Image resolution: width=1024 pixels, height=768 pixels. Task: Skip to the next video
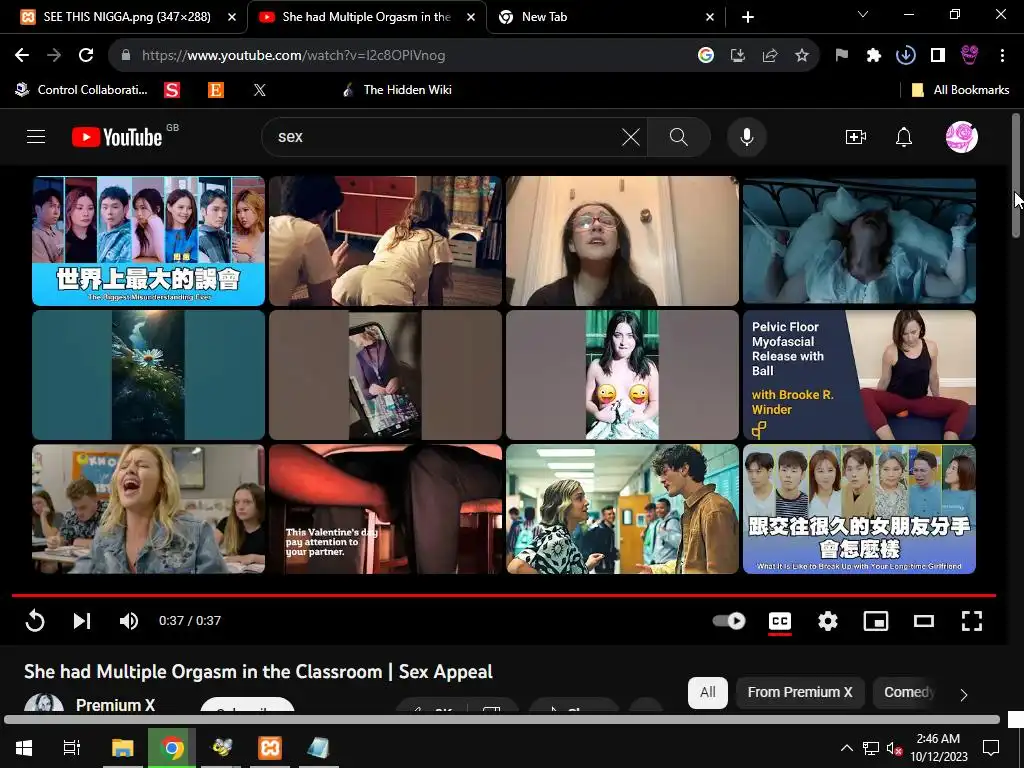pos(82,620)
